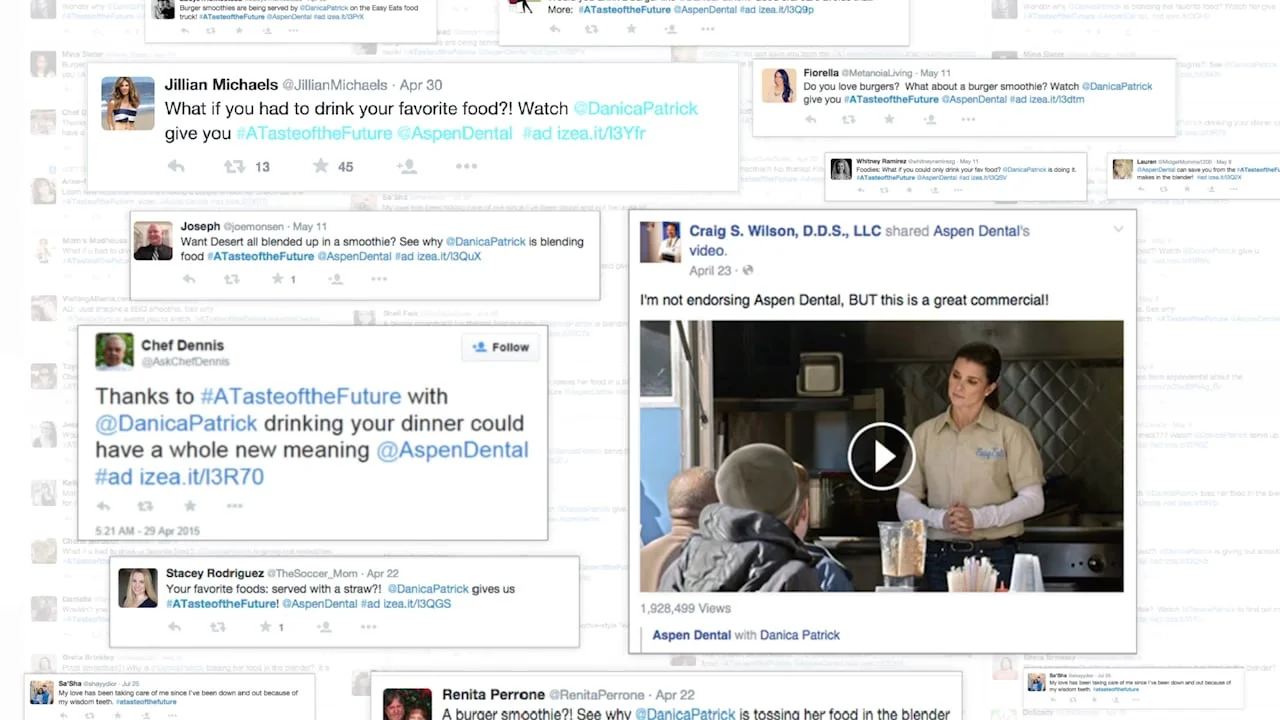This screenshot has width=1280, height=720.
Task: Play the Aspen Dental shared video
Action: (x=881, y=456)
